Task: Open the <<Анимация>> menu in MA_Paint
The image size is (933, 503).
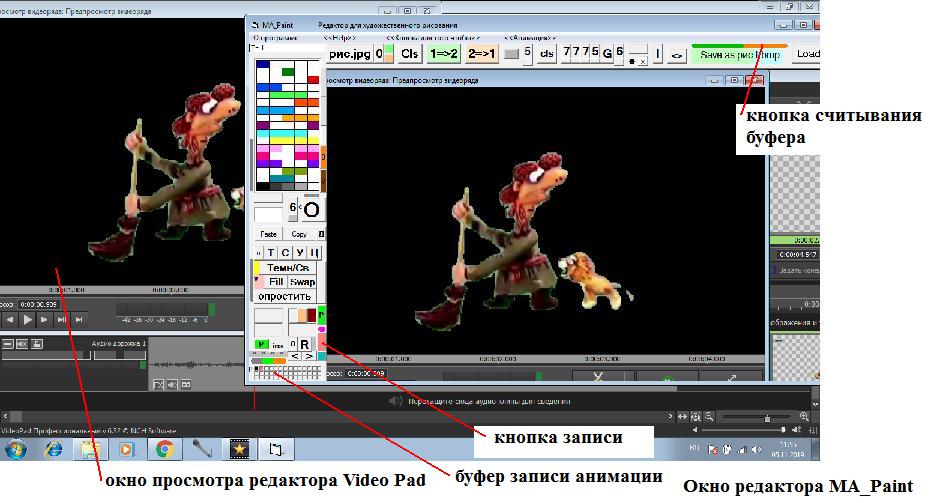Action: (x=530, y=38)
